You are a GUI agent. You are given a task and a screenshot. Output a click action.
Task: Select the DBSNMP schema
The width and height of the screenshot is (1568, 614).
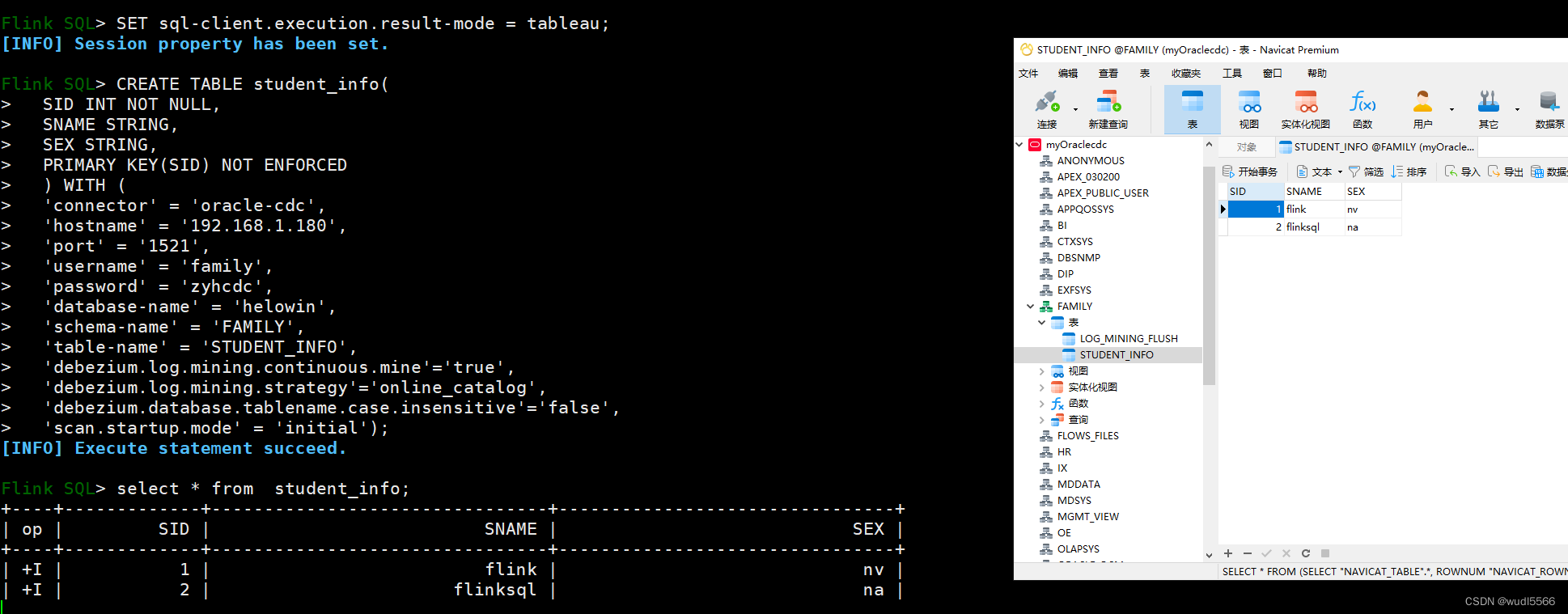tap(1079, 258)
